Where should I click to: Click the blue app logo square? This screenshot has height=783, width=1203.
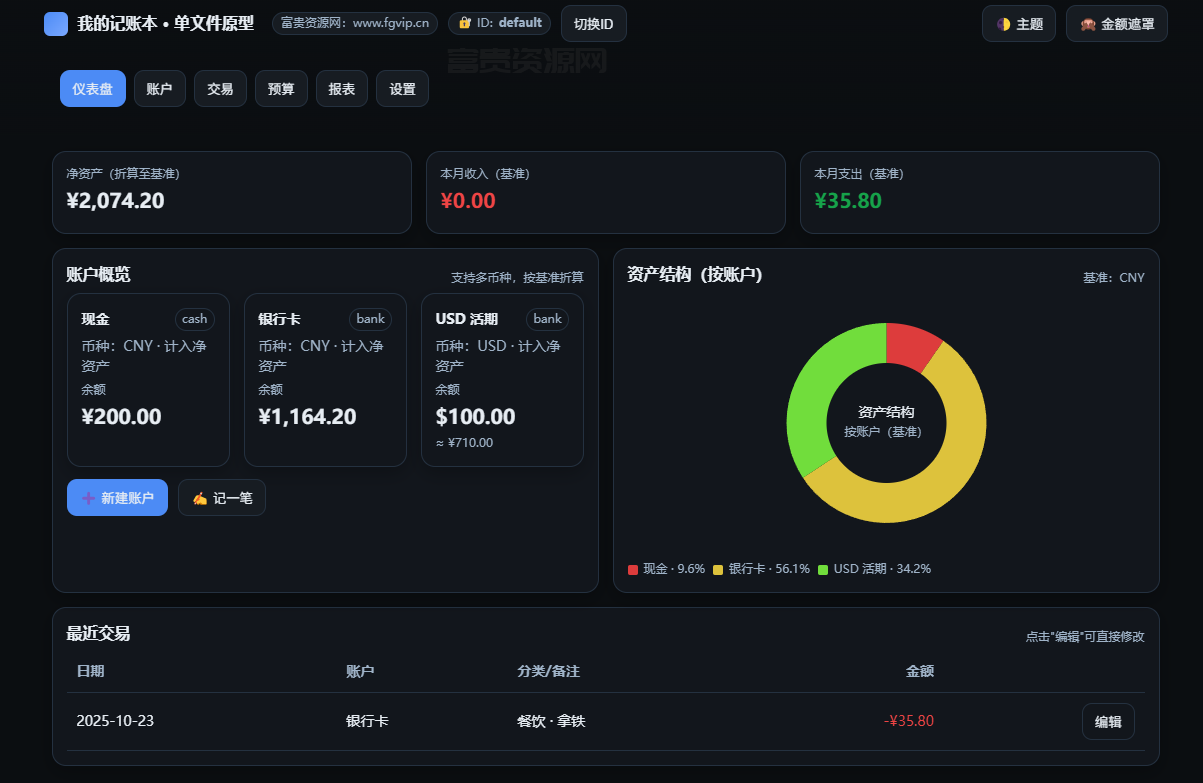(x=56, y=23)
